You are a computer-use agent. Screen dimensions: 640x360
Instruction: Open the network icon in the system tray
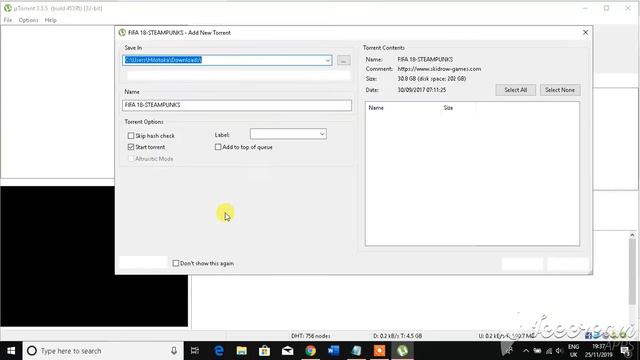click(x=549, y=351)
